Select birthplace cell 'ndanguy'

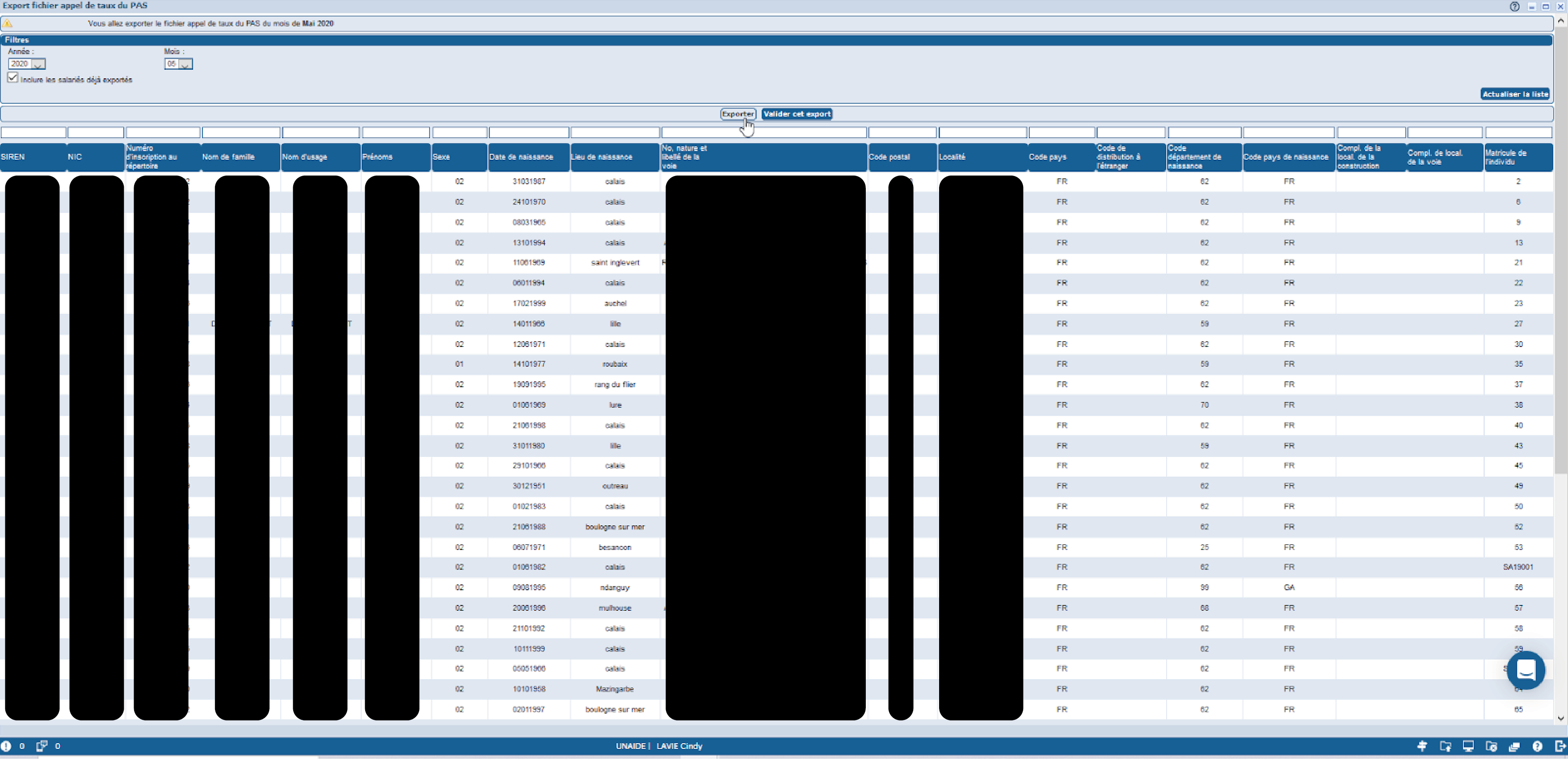click(x=615, y=588)
